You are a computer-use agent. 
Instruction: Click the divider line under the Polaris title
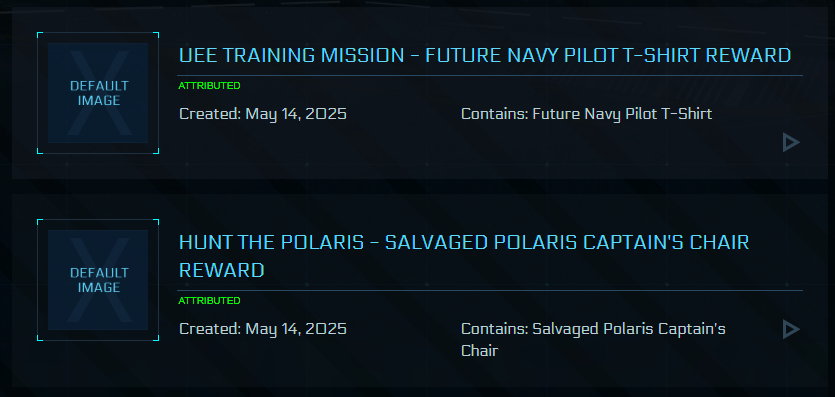click(x=490, y=291)
